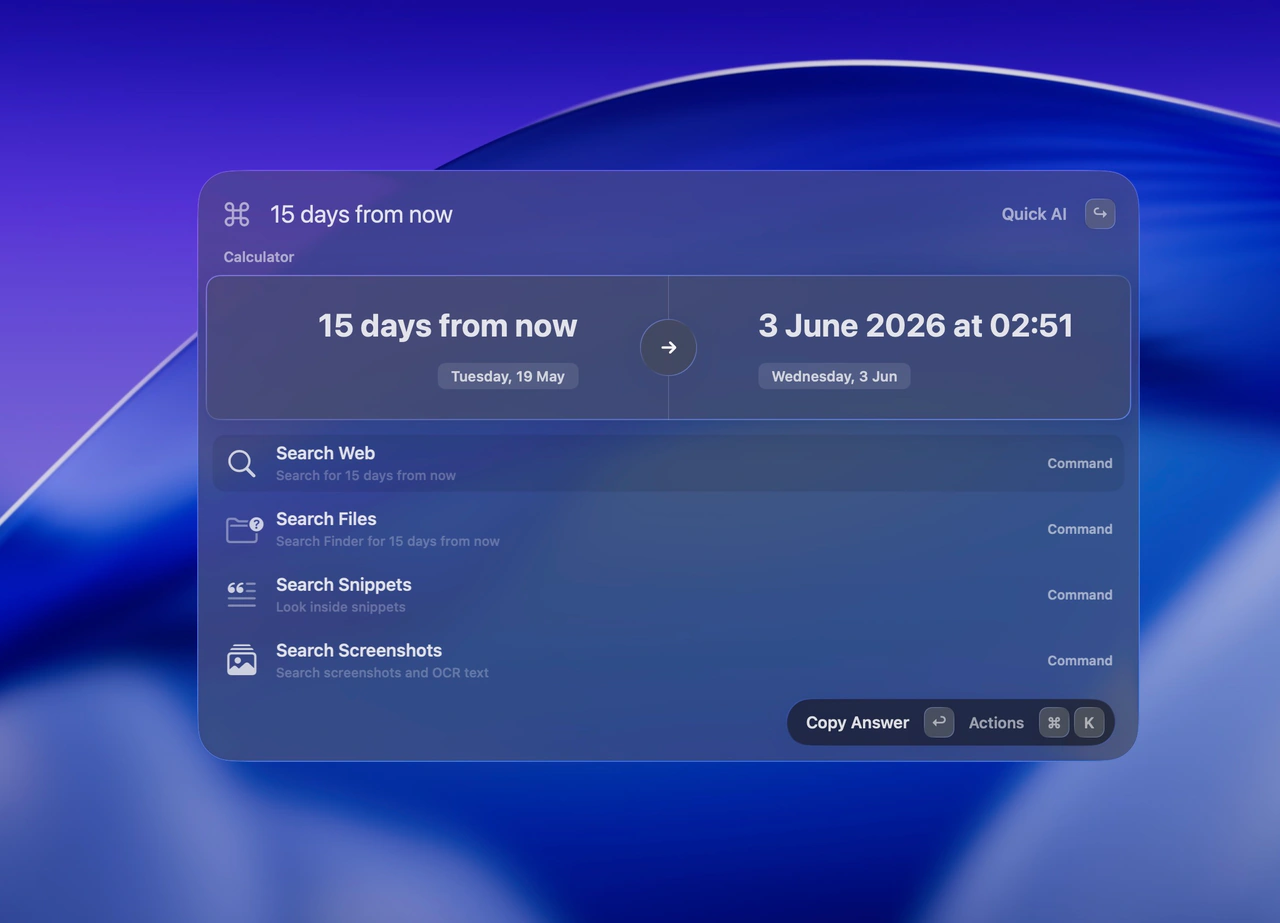This screenshot has width=1280, height=923.
Task: Click the K key icon in action bar
Action: [1089, 722]
